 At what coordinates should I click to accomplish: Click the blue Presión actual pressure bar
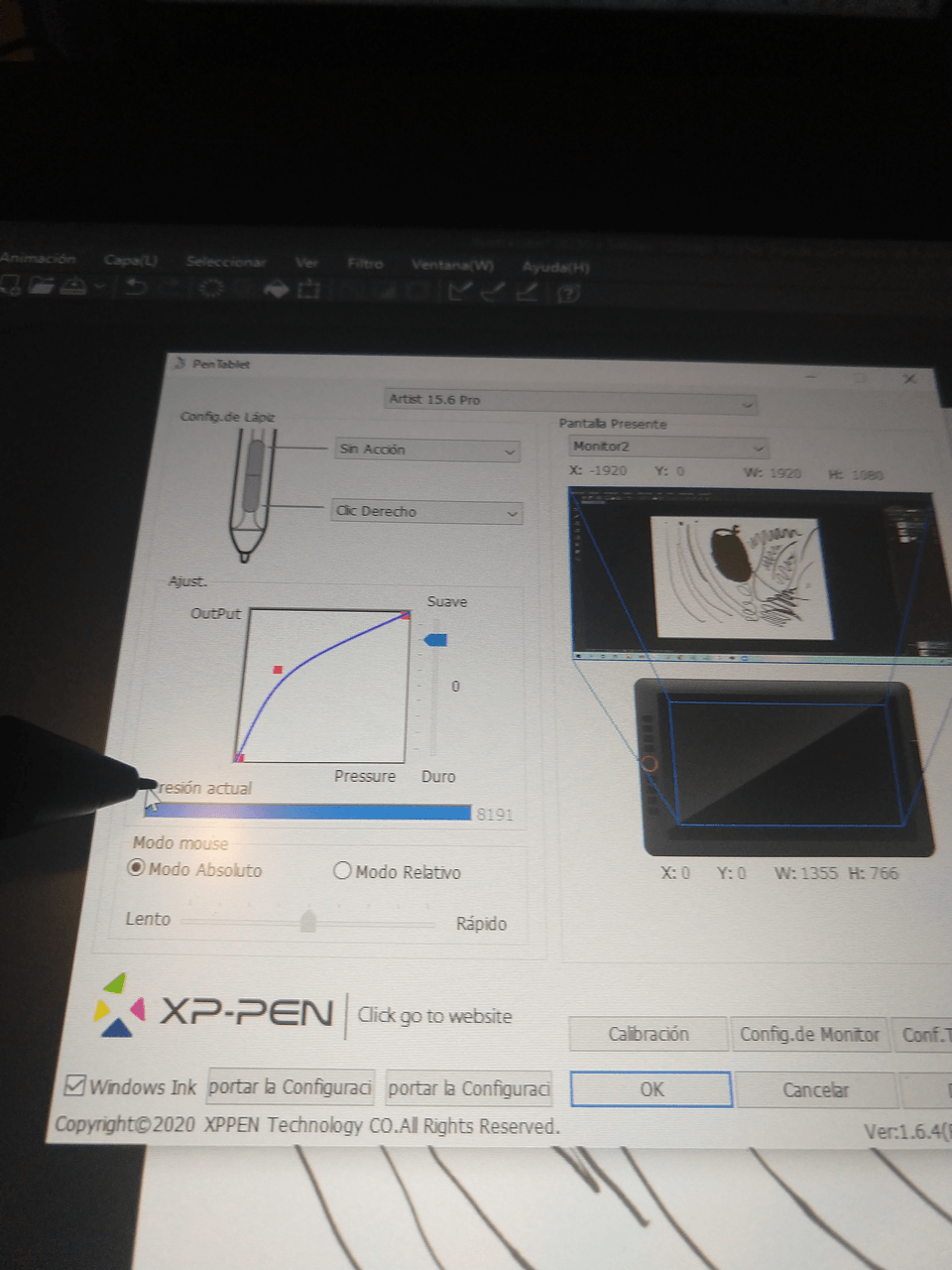tap(307, 812)
